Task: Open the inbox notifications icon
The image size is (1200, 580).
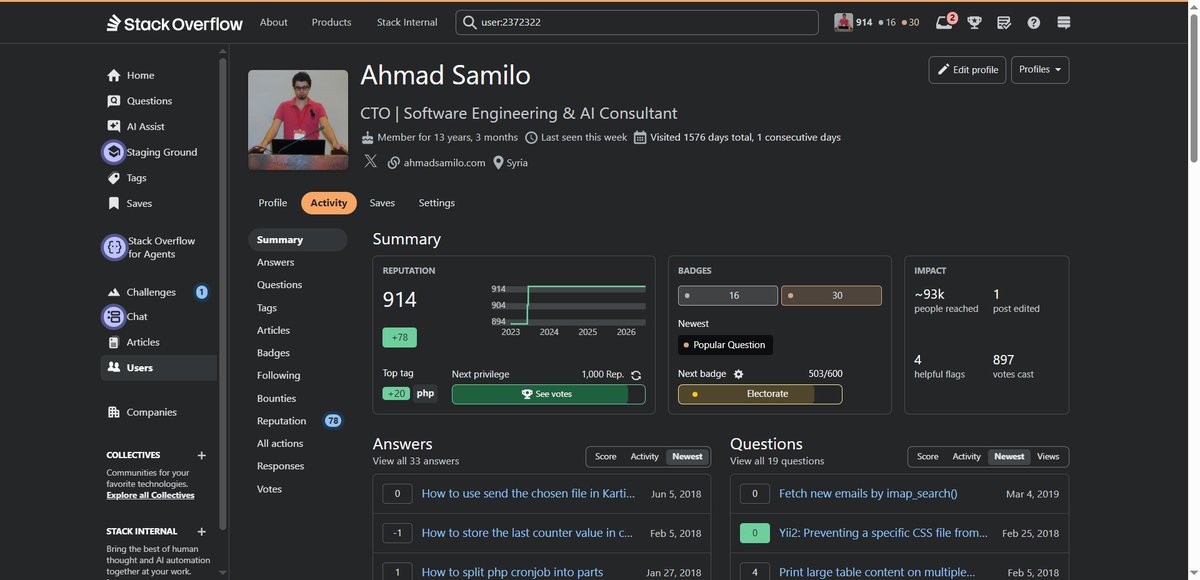Action: pyautogui.click(x=944, y=22)
